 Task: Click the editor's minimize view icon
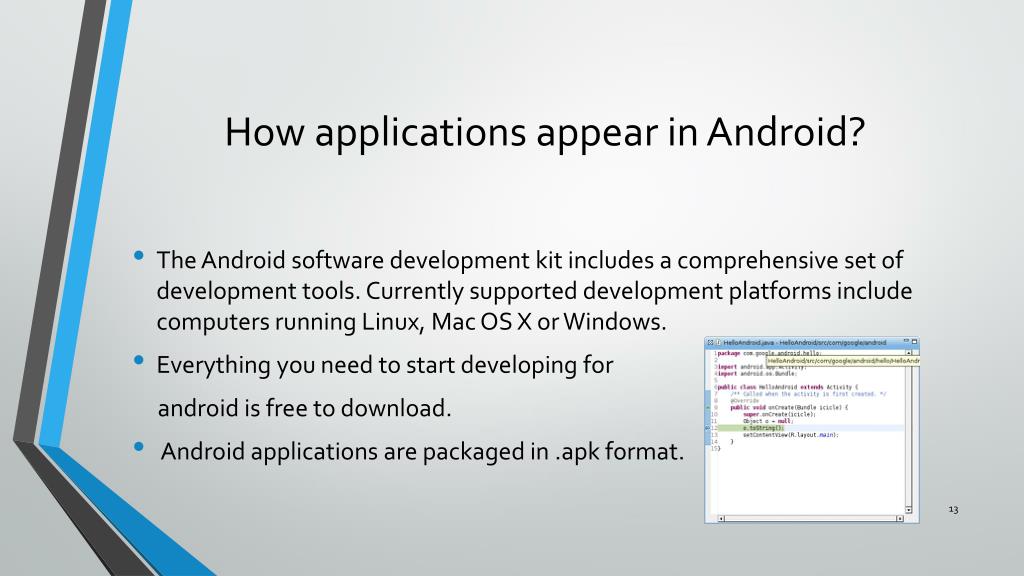(906, 341)
